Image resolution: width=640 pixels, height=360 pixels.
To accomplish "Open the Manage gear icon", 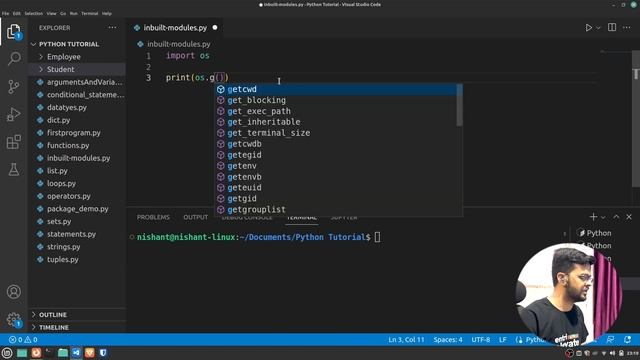I will (x=13, y=320).
